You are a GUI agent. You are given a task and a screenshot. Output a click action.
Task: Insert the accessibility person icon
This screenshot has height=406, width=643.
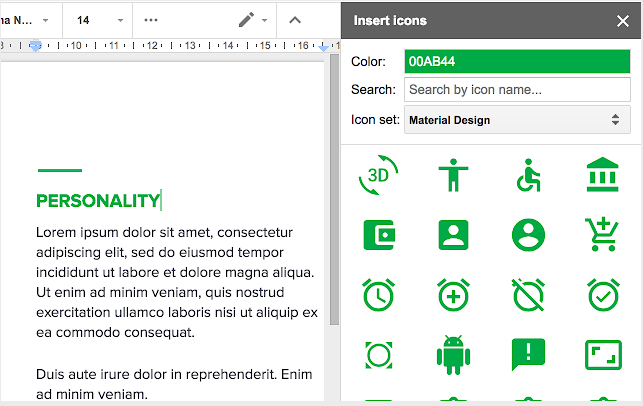[x=453, y=176]
